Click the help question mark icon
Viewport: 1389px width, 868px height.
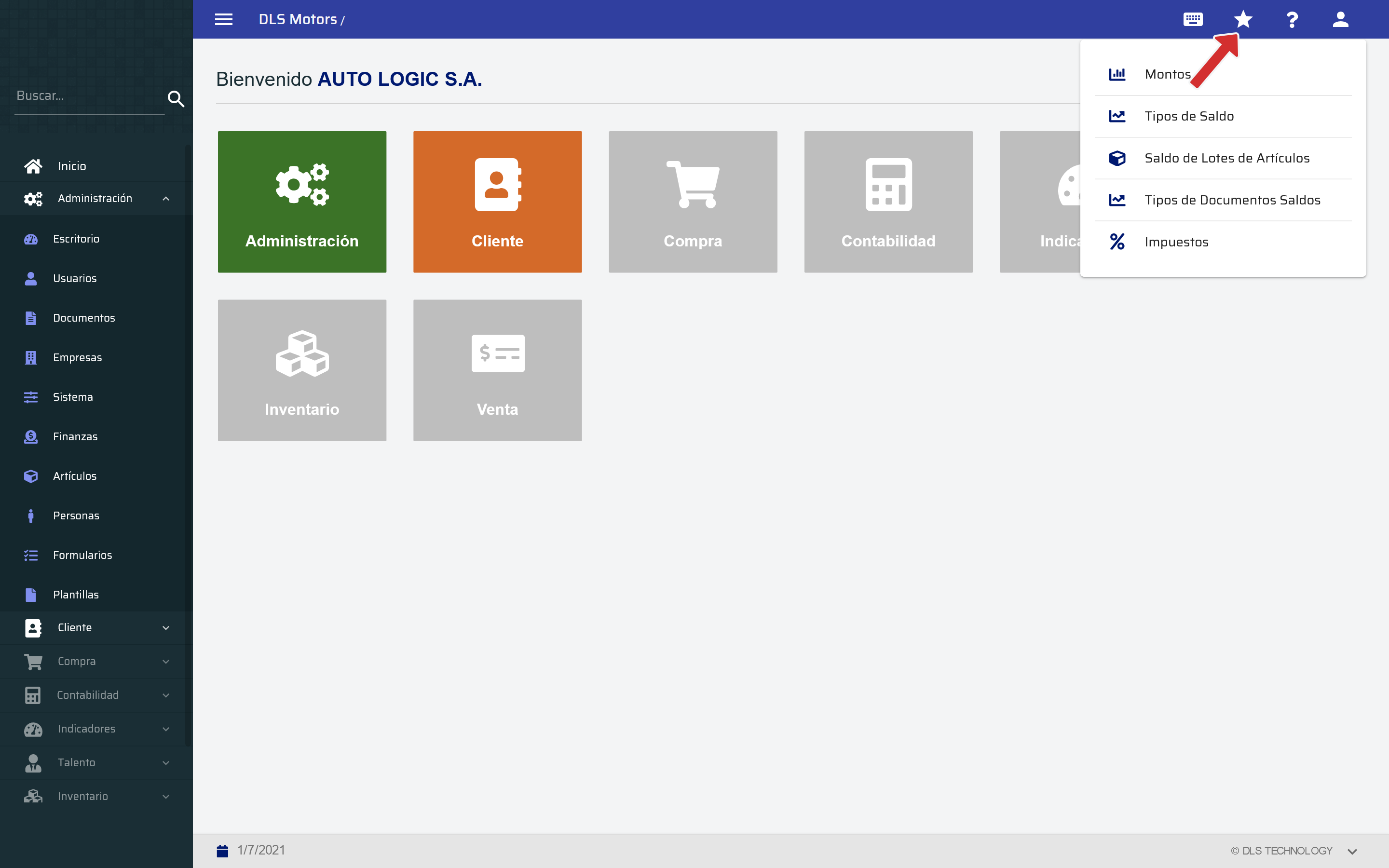(1292, 19)
